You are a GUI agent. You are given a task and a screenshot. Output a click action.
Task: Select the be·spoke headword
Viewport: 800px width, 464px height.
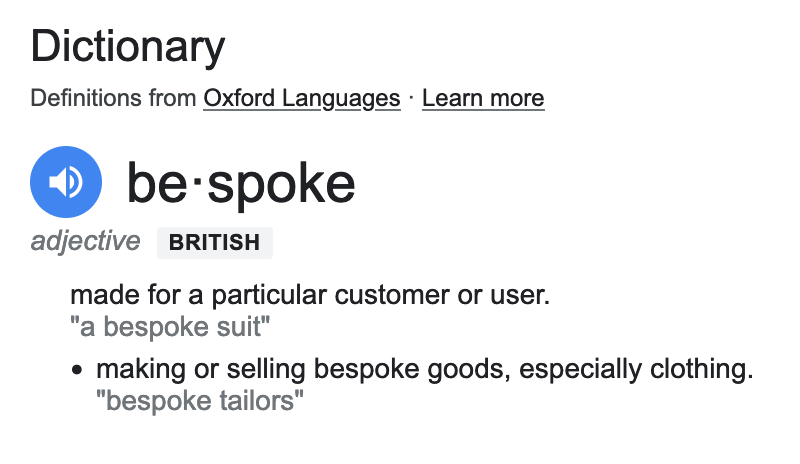241,183
